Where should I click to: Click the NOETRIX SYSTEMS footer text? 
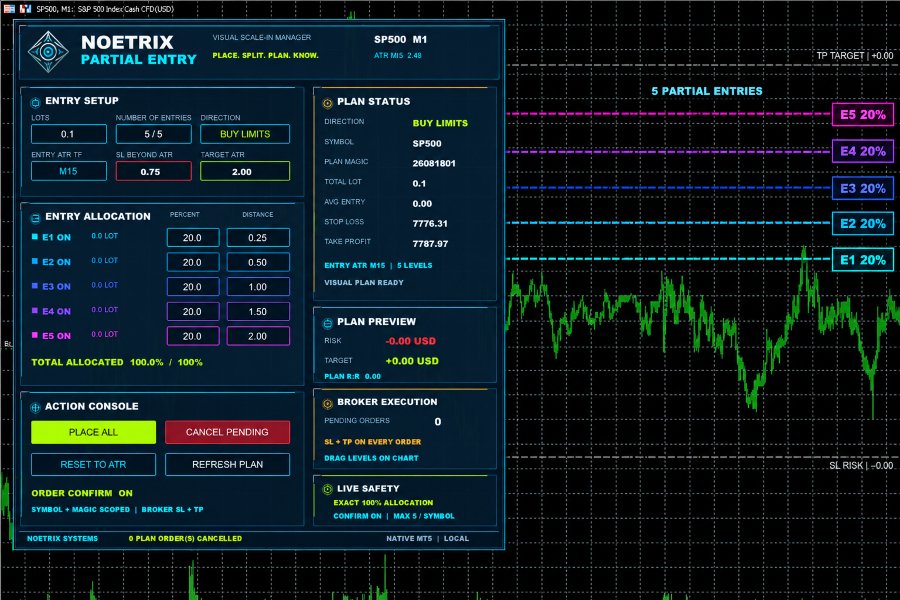[x=63, y=539]
